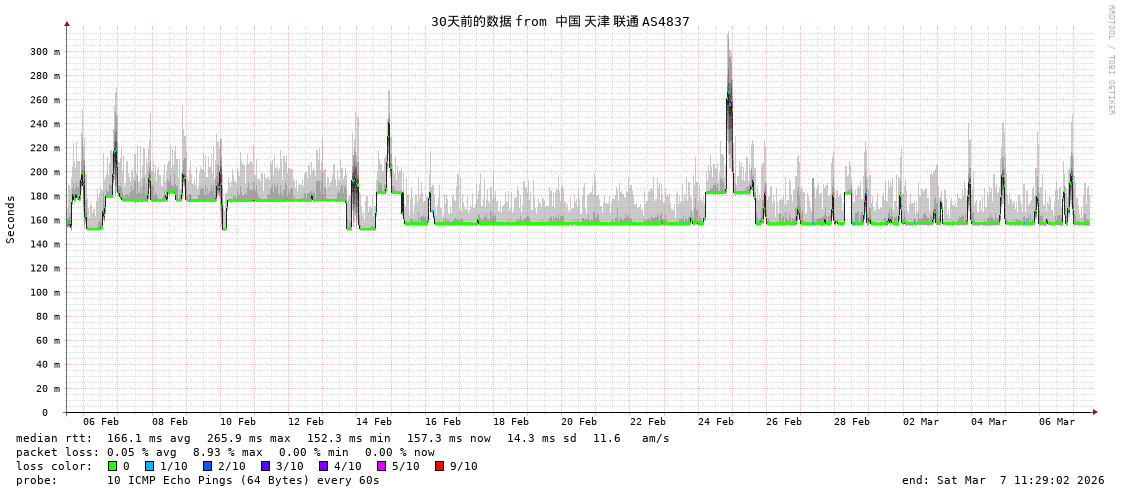
Task: Click the 160 m y-axis label
Action: [x=44, y=220]
